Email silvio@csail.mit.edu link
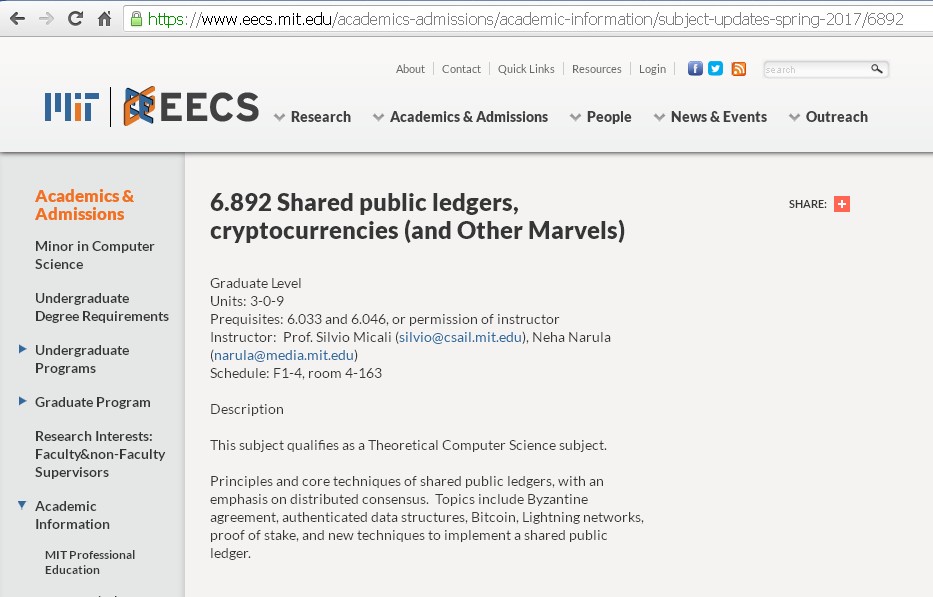The width and height of the screenshot is (933, 597). point(461,337)
